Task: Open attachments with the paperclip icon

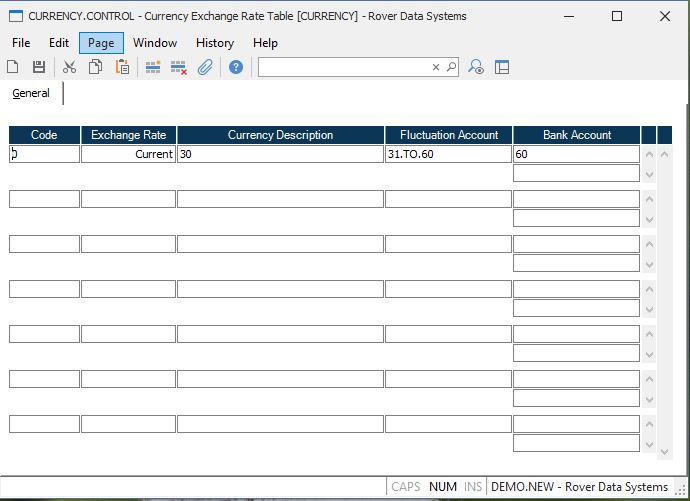Action: click(205, 67)
